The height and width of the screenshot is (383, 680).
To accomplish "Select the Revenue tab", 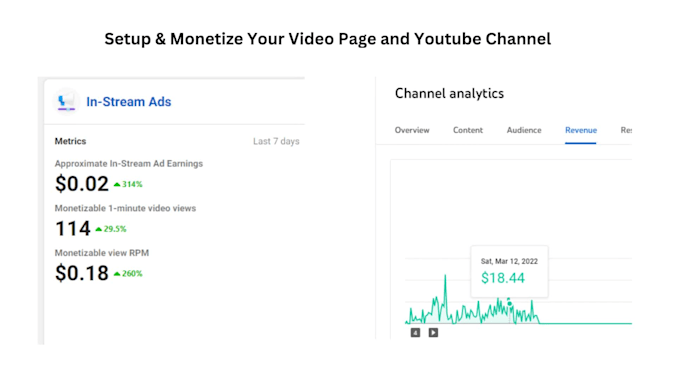I will click(x=581, y=130).
